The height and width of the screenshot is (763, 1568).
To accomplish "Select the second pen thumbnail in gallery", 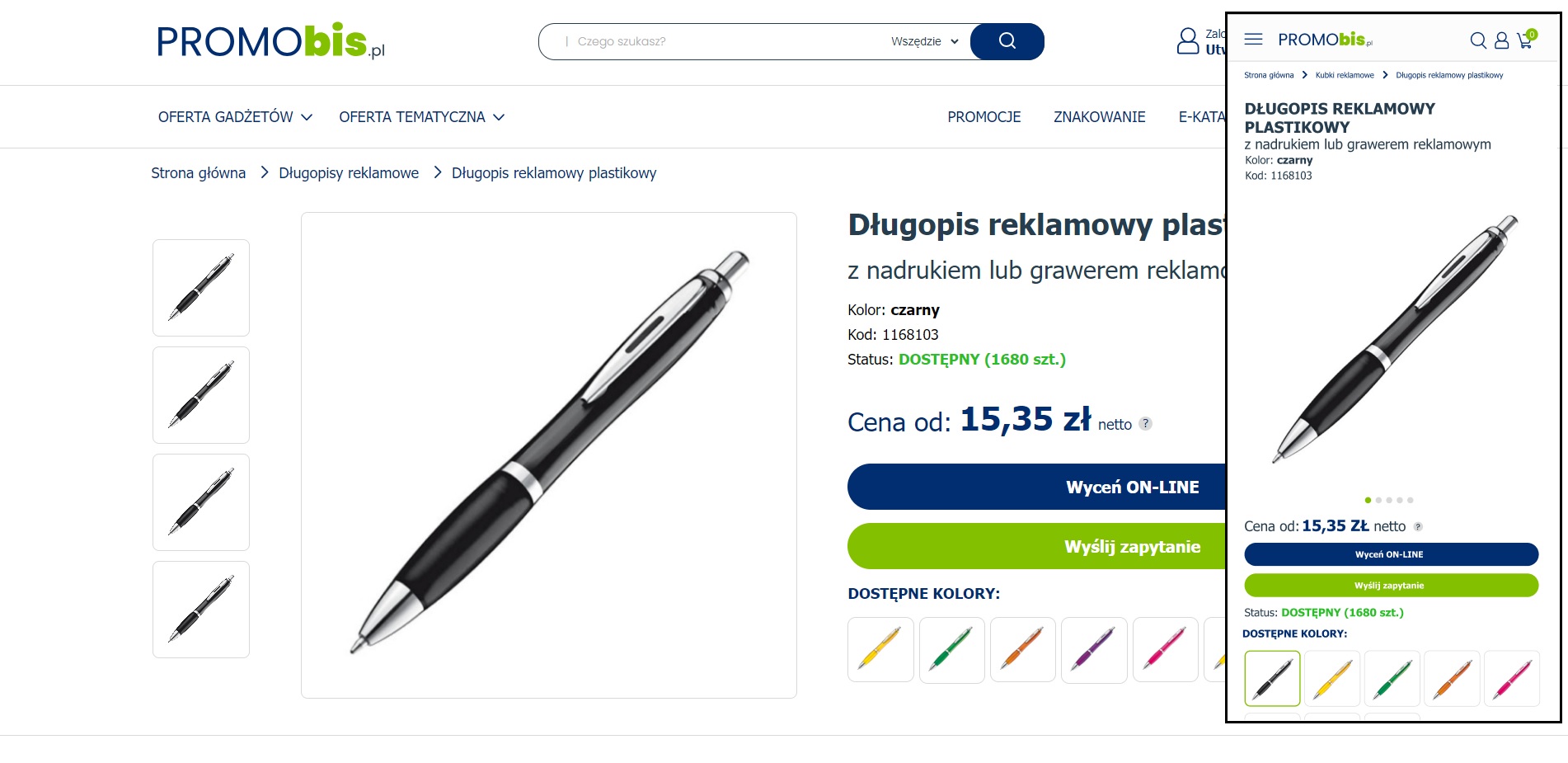I will [x=201, y=395].
